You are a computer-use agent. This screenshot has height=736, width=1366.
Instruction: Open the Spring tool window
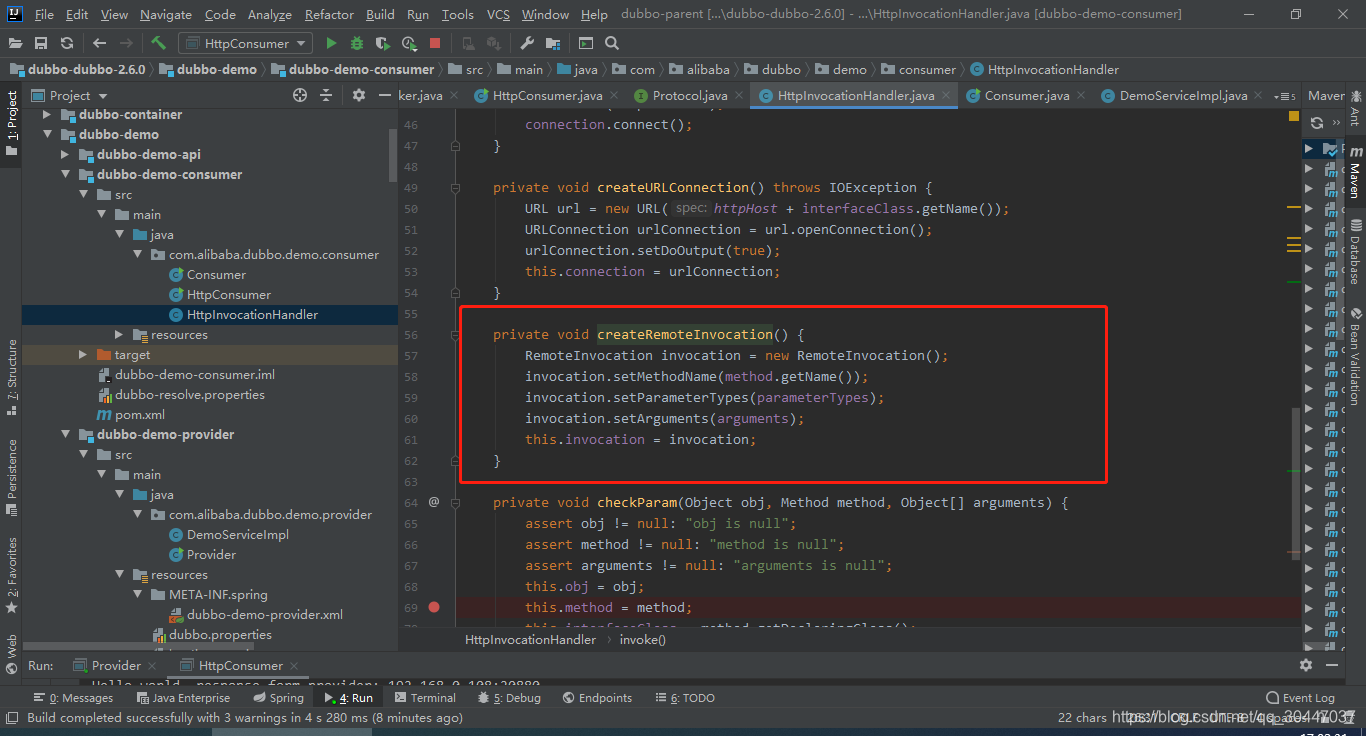pos(278,698)
